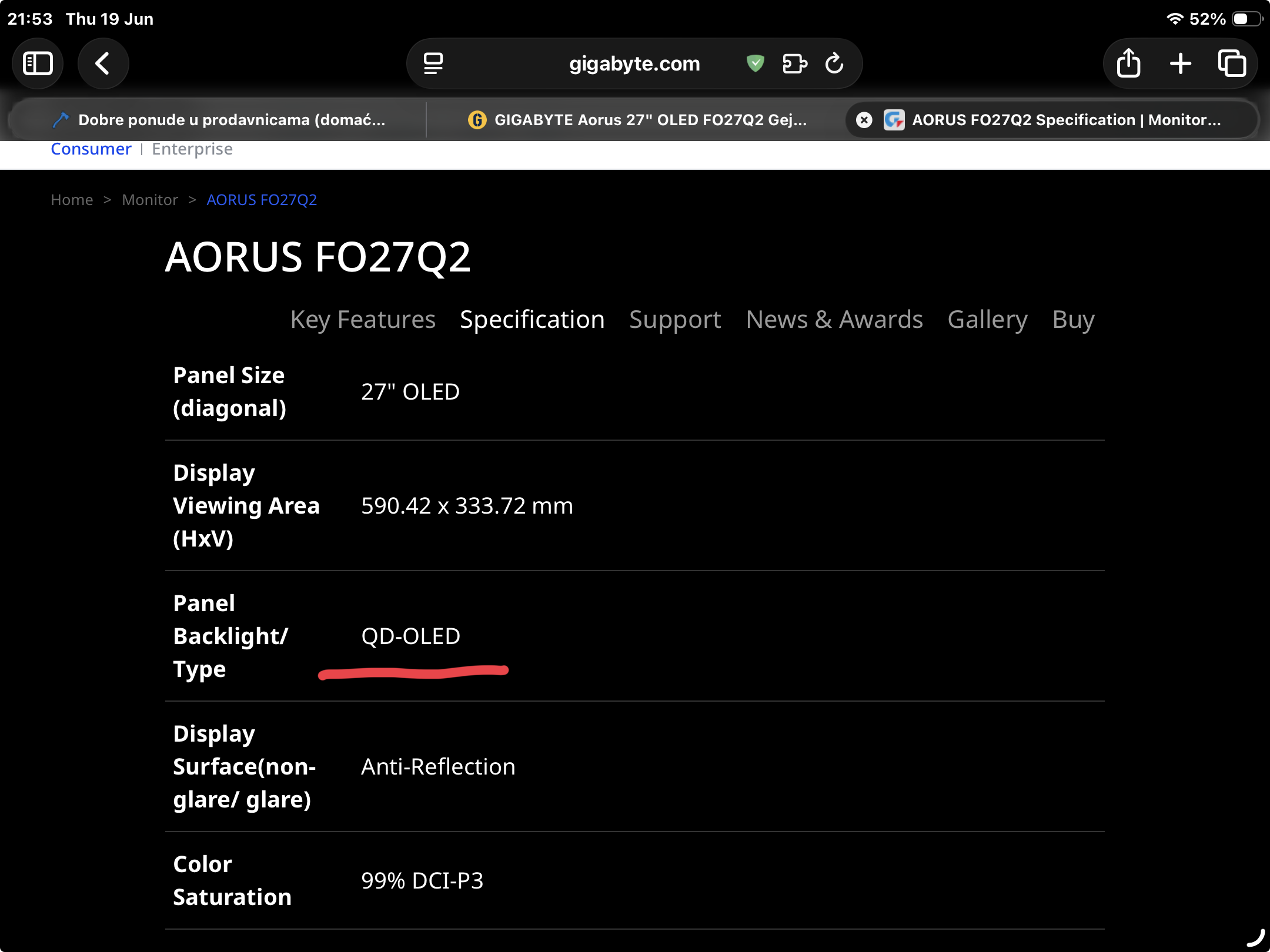Open the Gallery section

[987, 320]
